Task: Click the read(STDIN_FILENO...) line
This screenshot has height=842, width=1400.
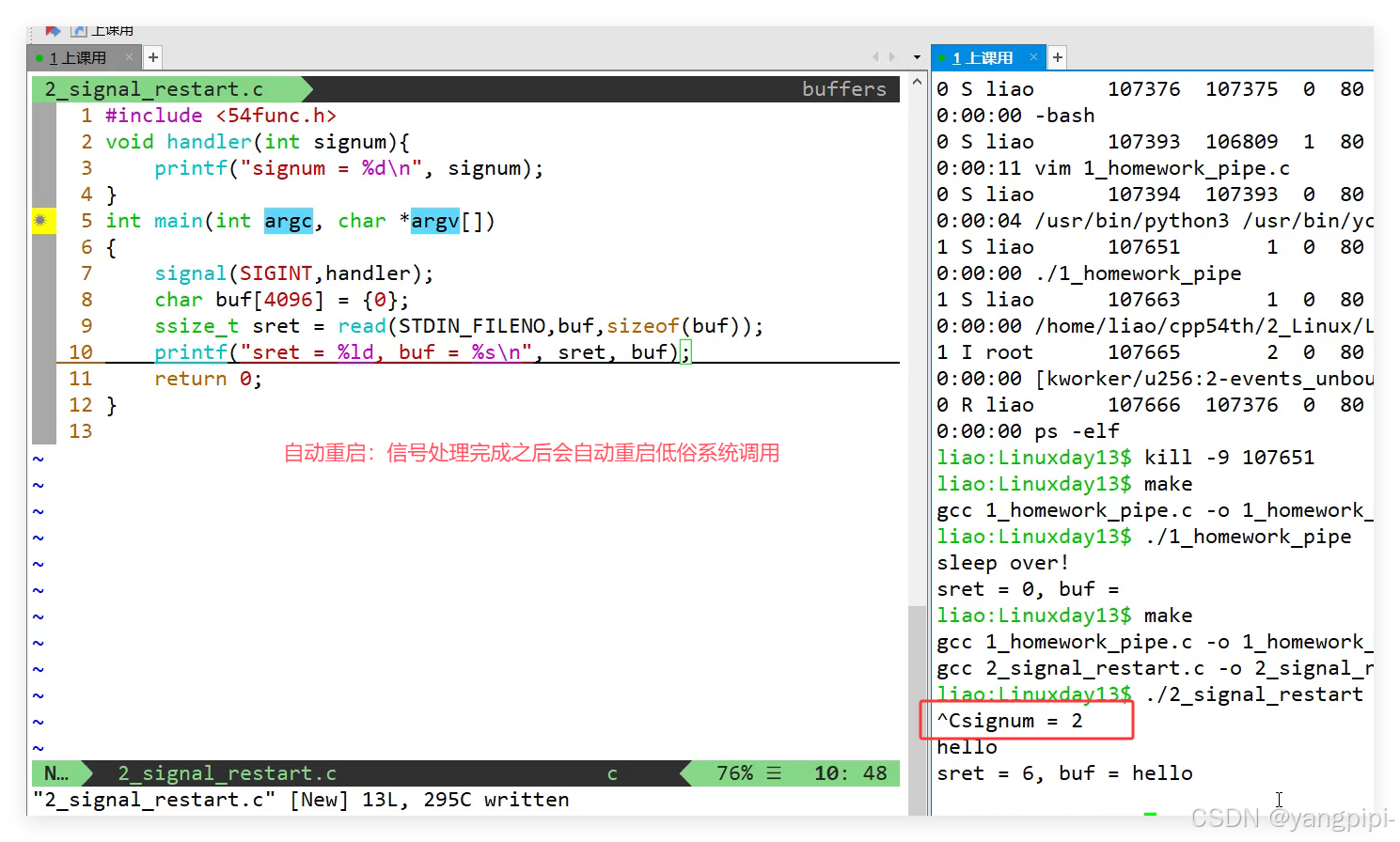Action: [459, 326]
